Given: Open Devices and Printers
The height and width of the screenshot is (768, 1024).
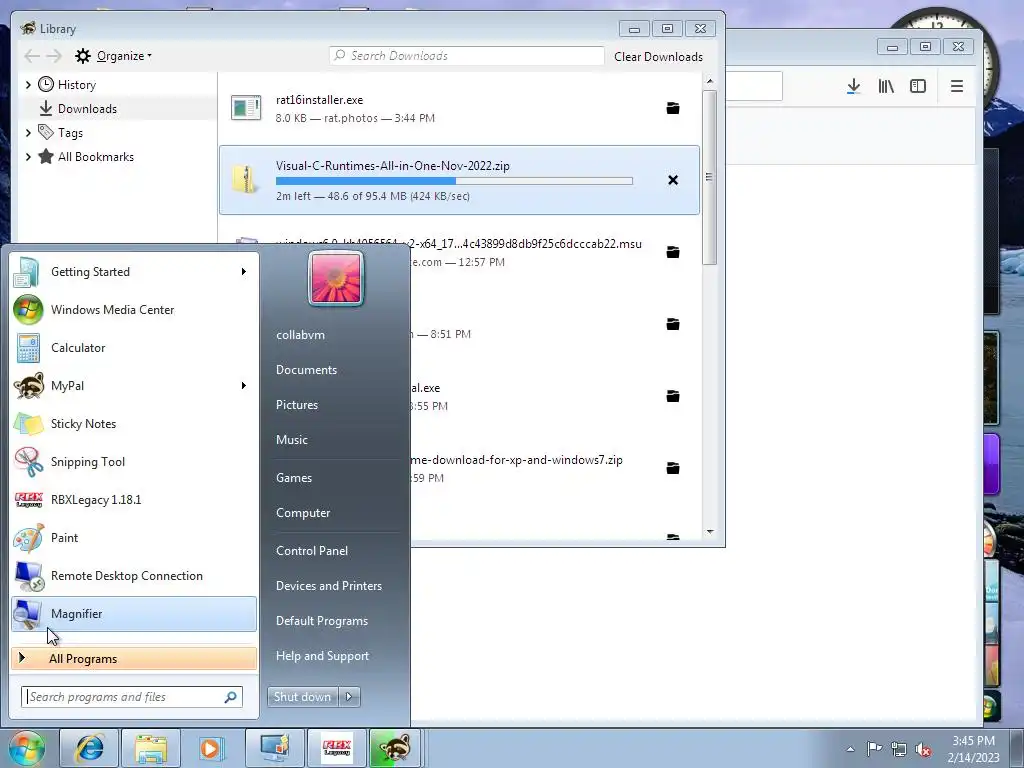Looking at the screenshot, I should tap(328, 586).
